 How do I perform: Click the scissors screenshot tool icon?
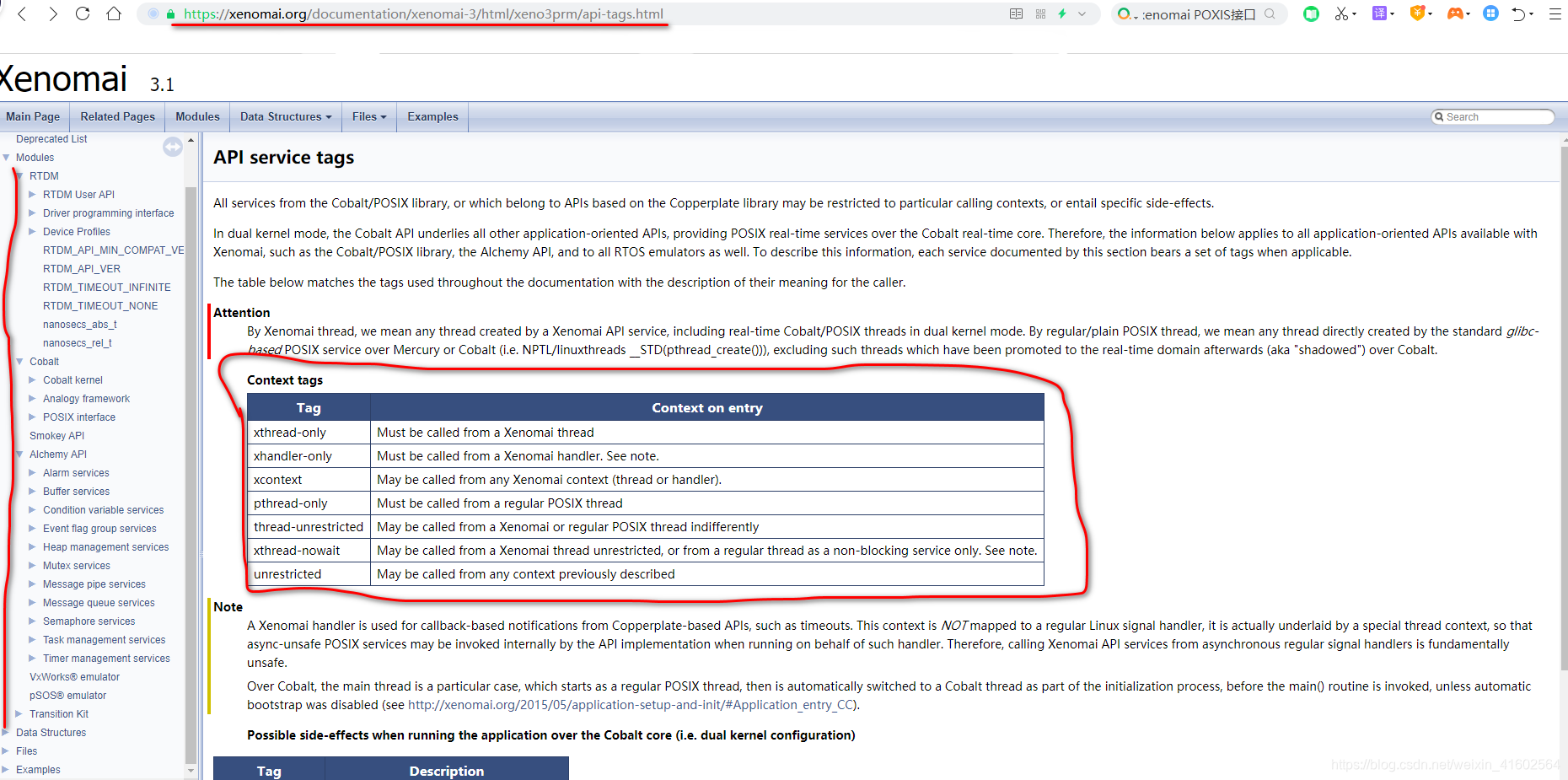point(1340,13)
